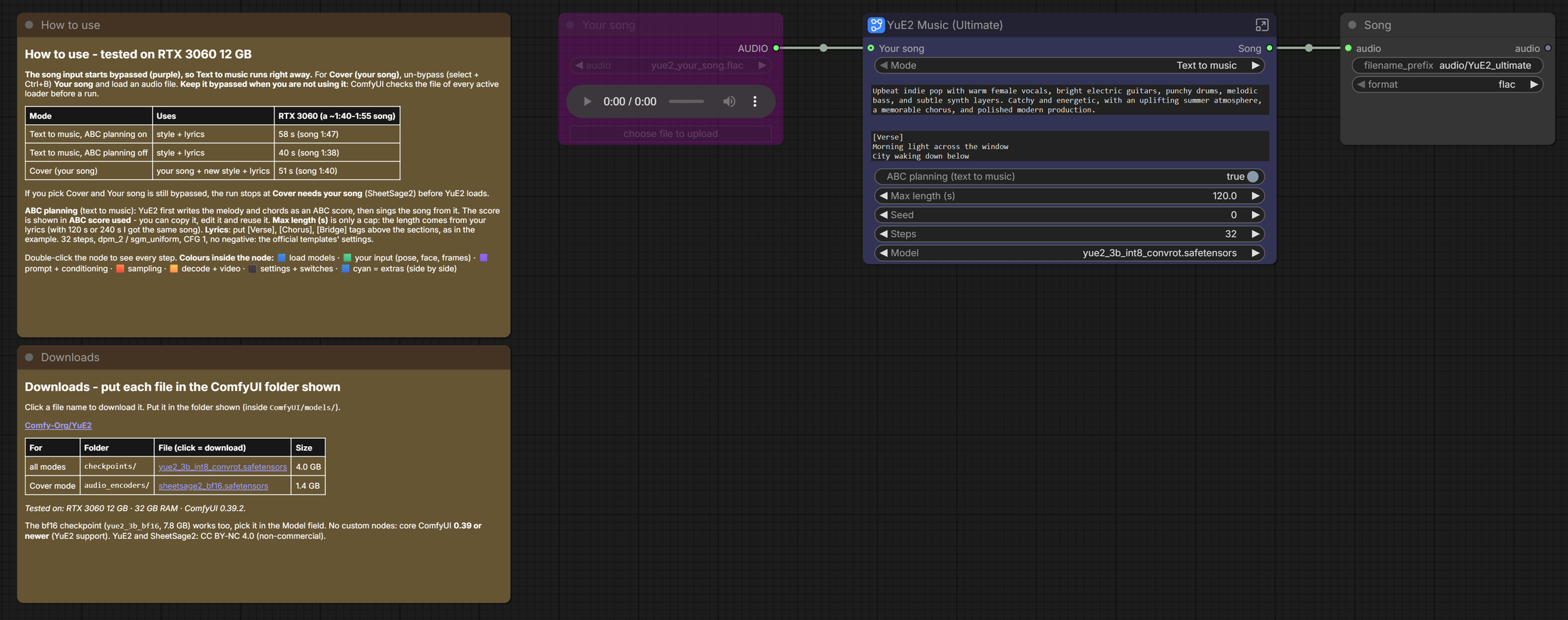1568x620 pixels.
Task: Collapse the Song node dot
Action: (x=1352, y=25)
